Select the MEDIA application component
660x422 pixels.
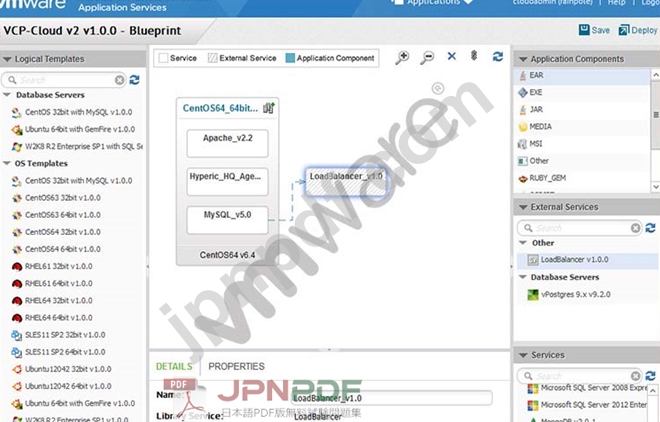pyautogui.click(x=582, y=127)
